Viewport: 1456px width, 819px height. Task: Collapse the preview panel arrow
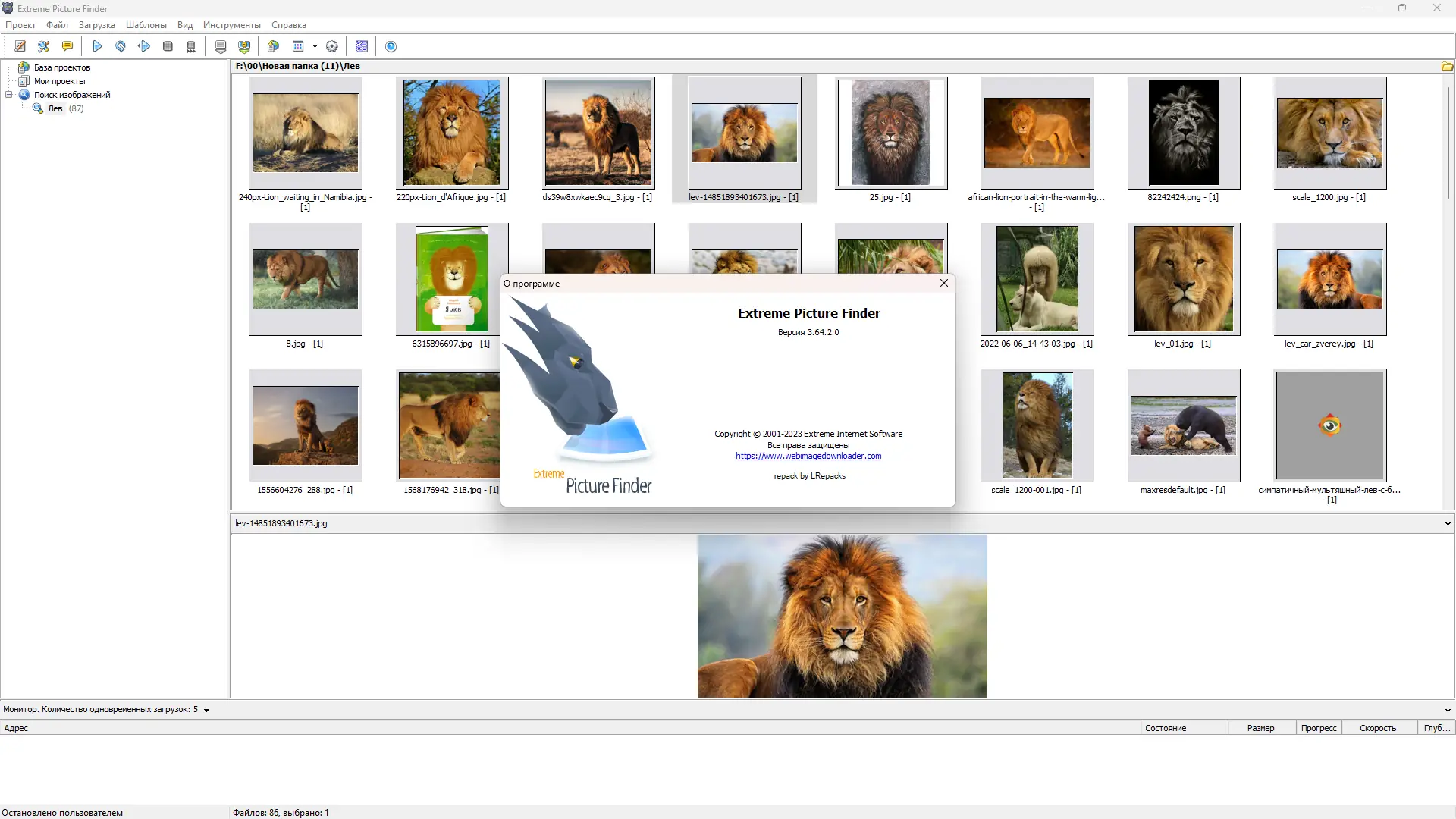click(1447, 523)
